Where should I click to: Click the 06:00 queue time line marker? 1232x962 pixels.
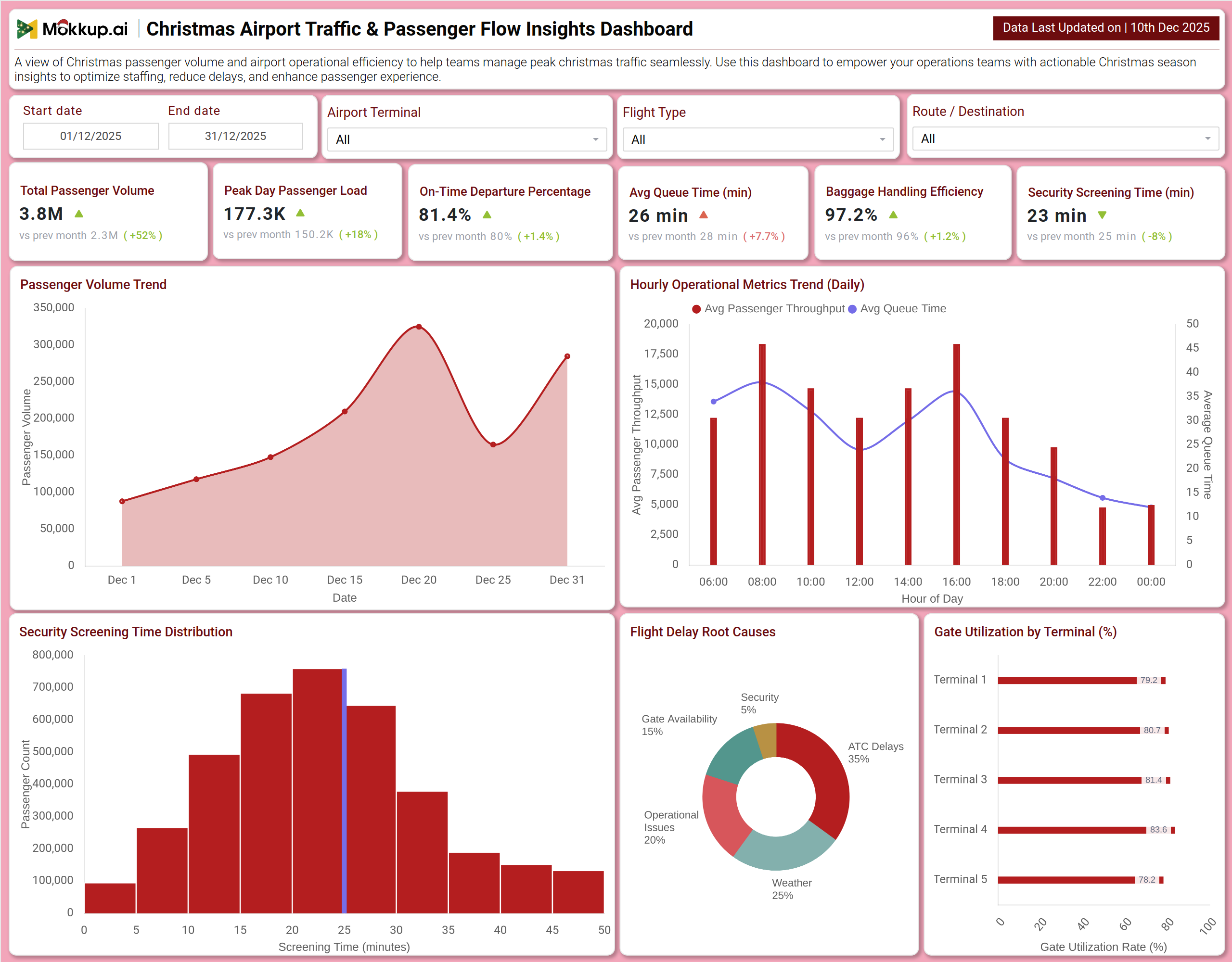coord(714,402)
